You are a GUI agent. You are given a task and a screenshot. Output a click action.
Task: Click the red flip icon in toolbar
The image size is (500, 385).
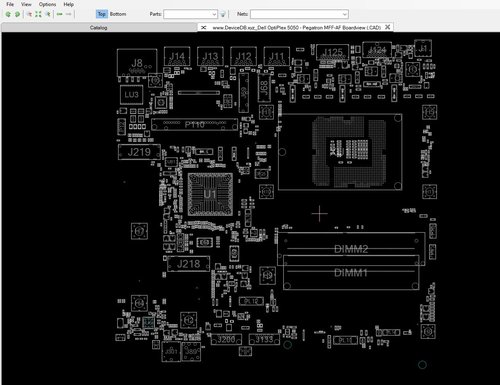(x=30, y=14)
